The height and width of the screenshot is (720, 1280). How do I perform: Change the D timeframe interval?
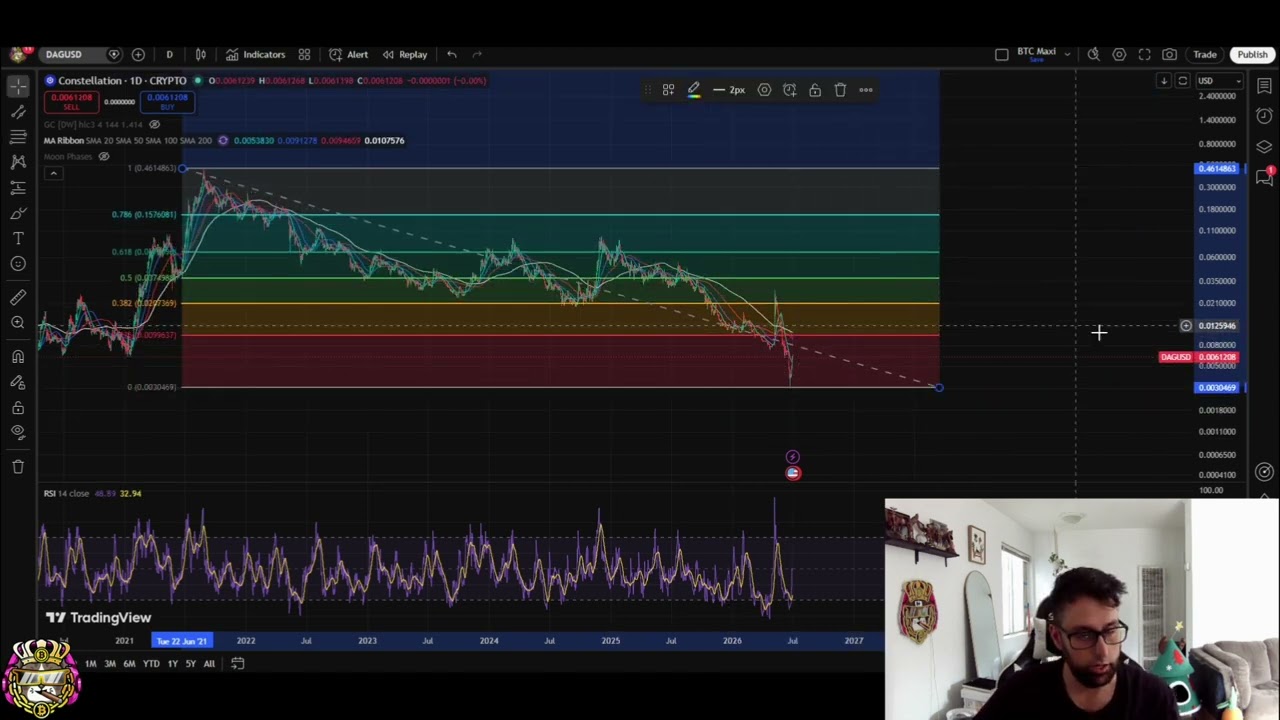[169, 54]
